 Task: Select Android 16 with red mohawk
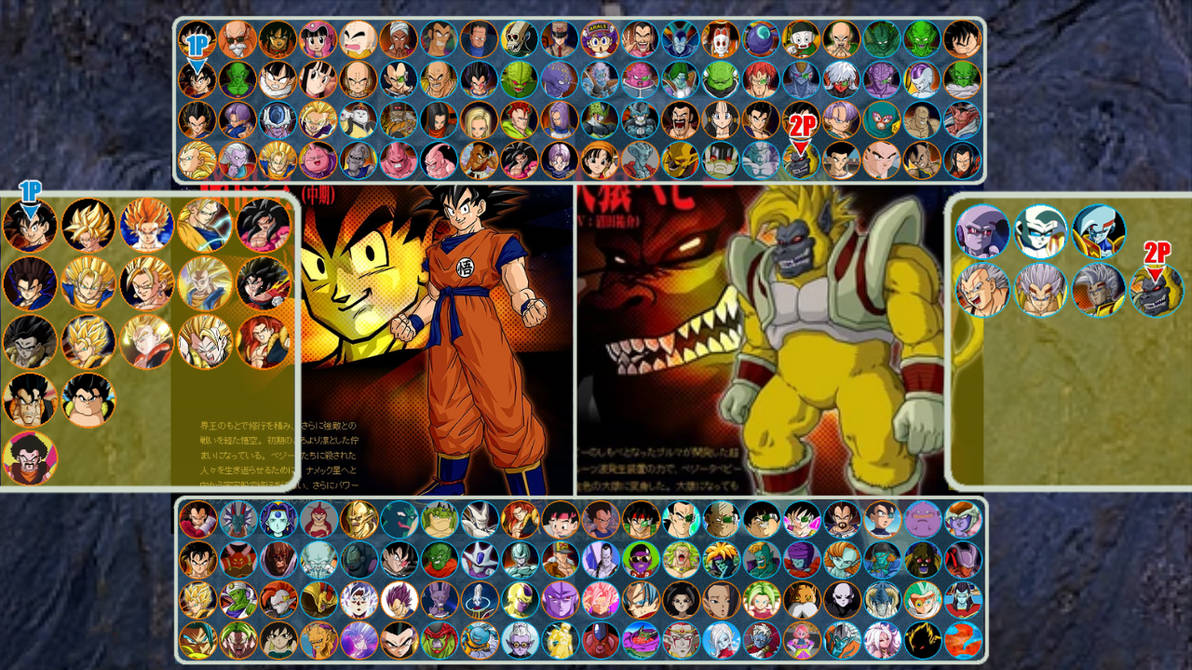(519, 120)
